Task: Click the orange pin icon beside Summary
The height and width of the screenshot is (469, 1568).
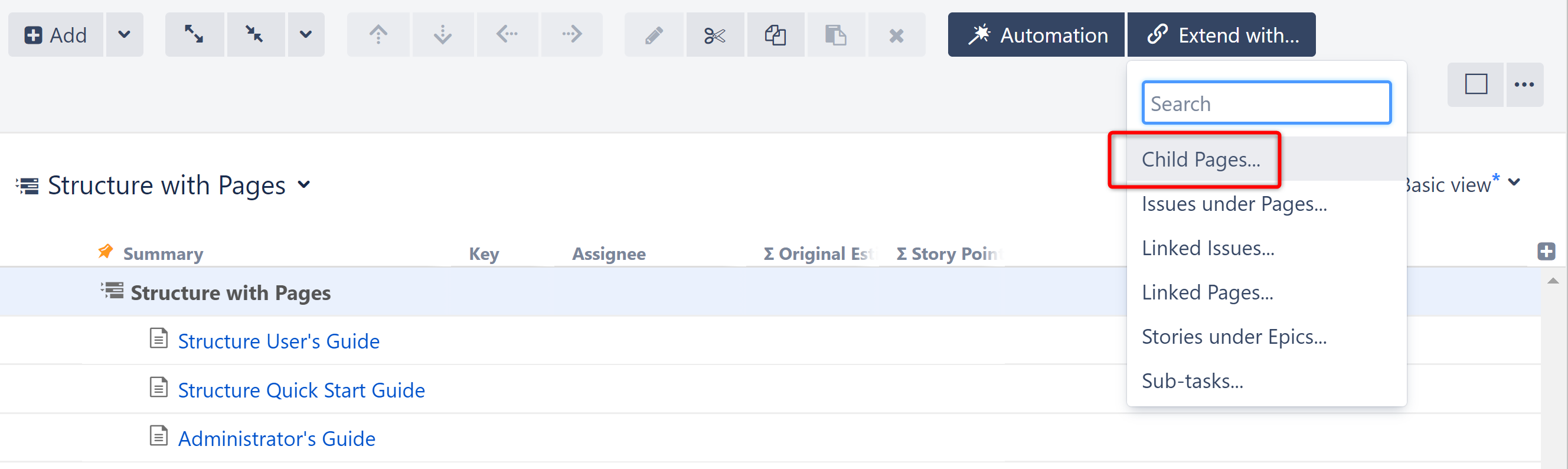Action: tap(105, 252)
